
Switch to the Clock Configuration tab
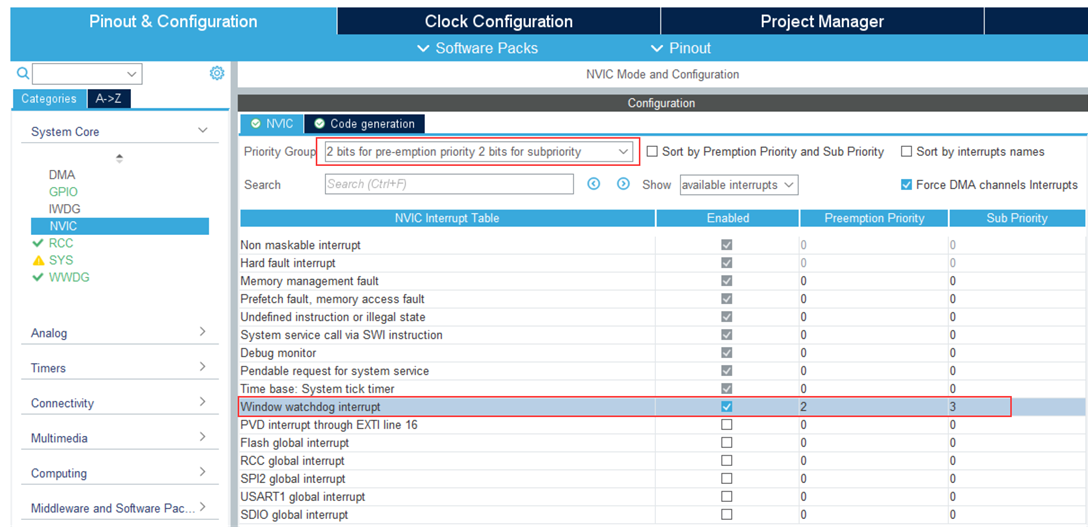(x=498, y=21)
